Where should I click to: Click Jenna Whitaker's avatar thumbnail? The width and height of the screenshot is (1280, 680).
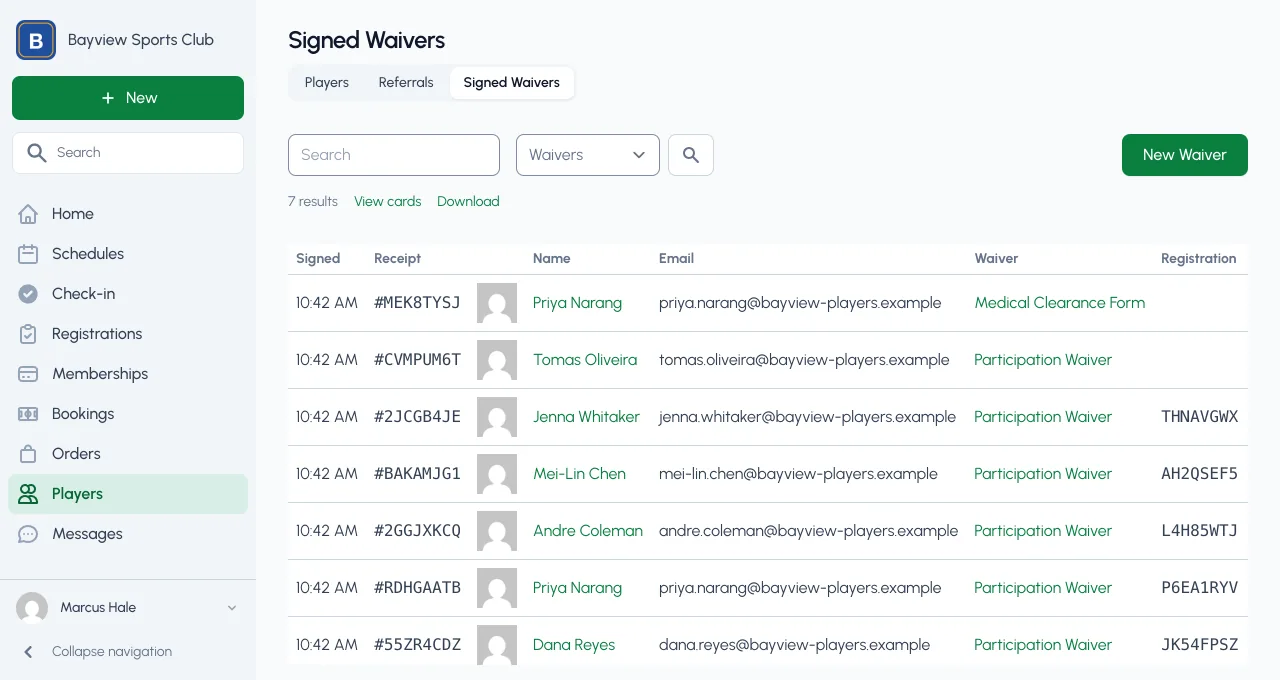click(497, 417)
